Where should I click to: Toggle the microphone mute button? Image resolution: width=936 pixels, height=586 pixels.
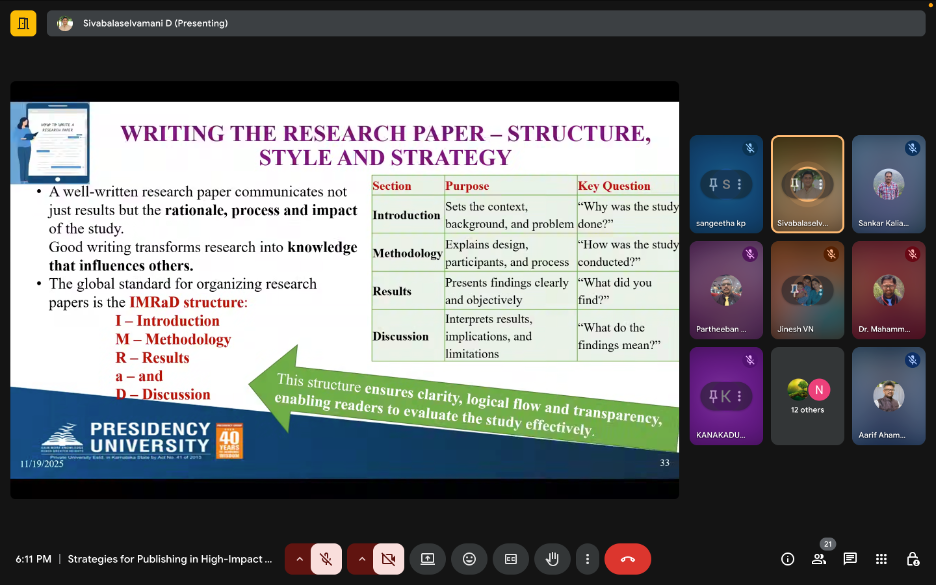click(326, 559)
